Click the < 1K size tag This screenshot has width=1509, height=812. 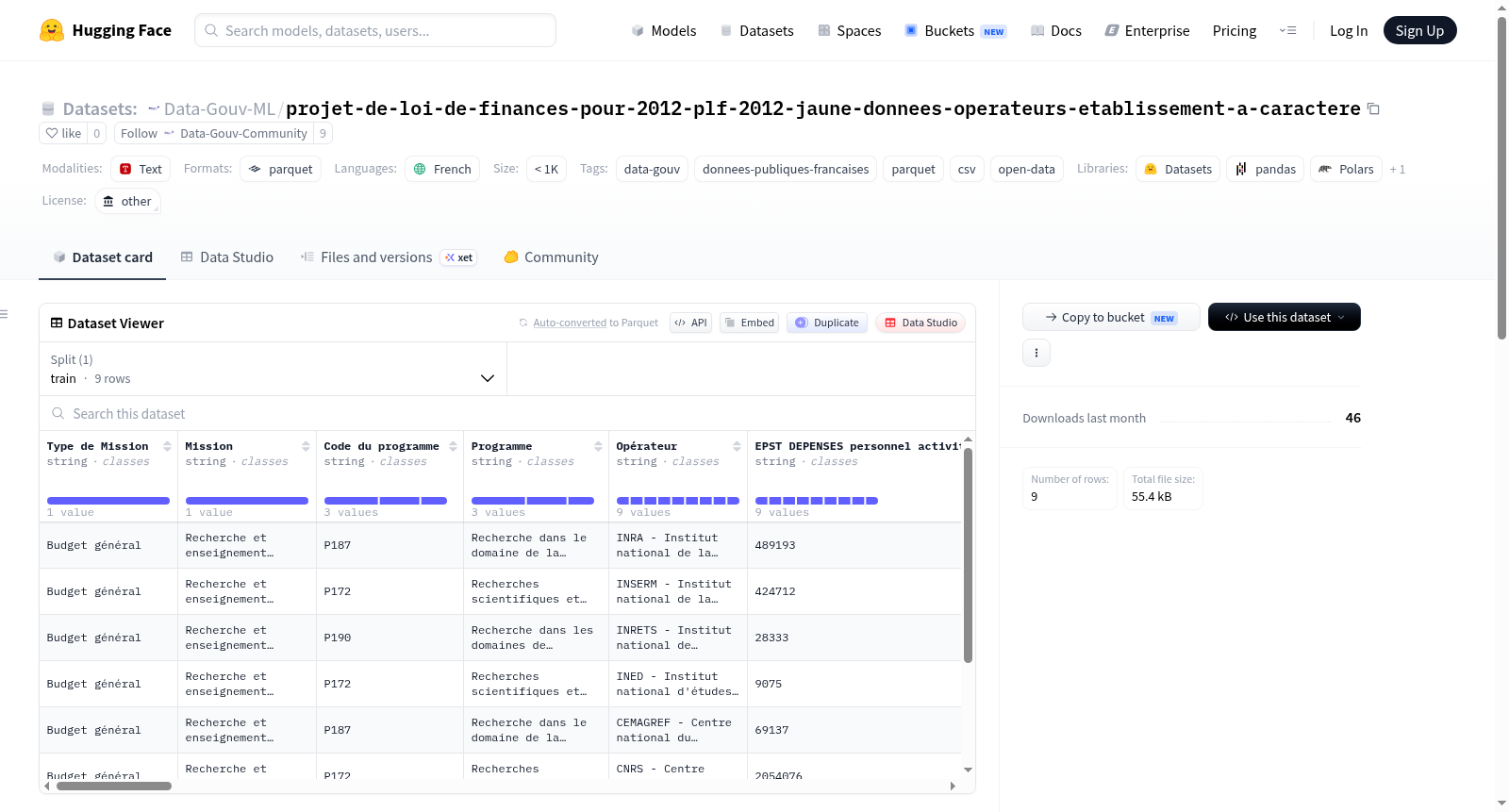coord(546,169)
